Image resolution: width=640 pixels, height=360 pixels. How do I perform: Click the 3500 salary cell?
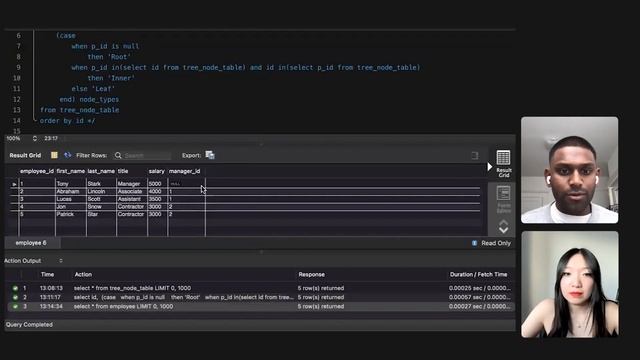[x=158, y=199]
